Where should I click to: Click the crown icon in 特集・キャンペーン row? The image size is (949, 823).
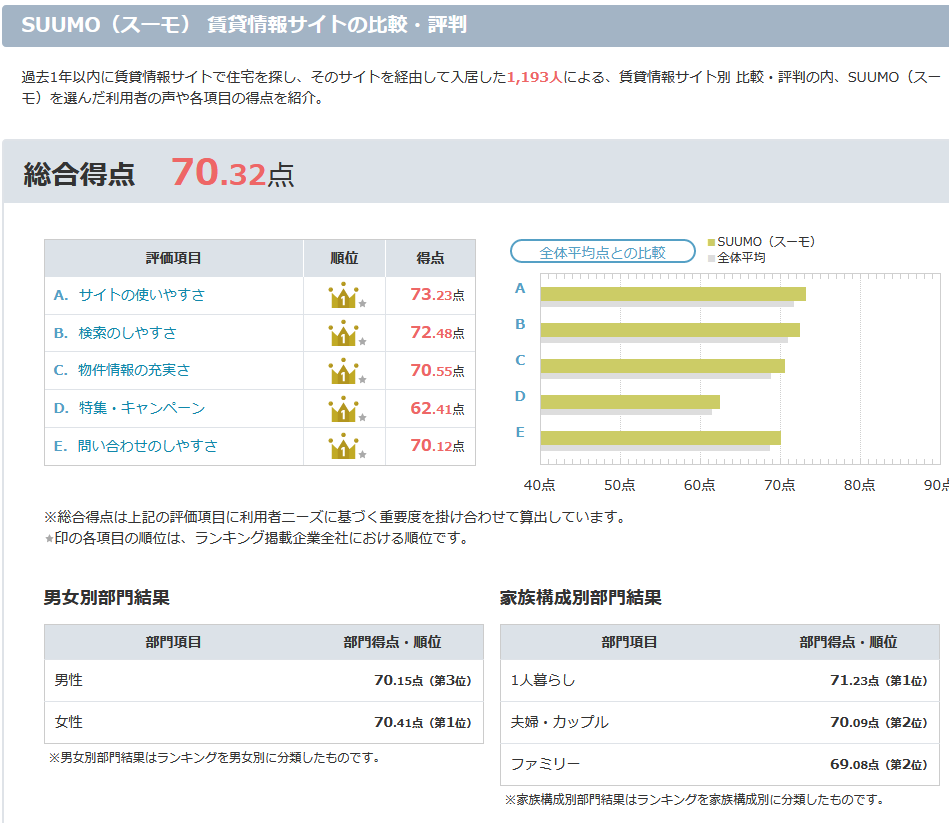tap(343, 408)
